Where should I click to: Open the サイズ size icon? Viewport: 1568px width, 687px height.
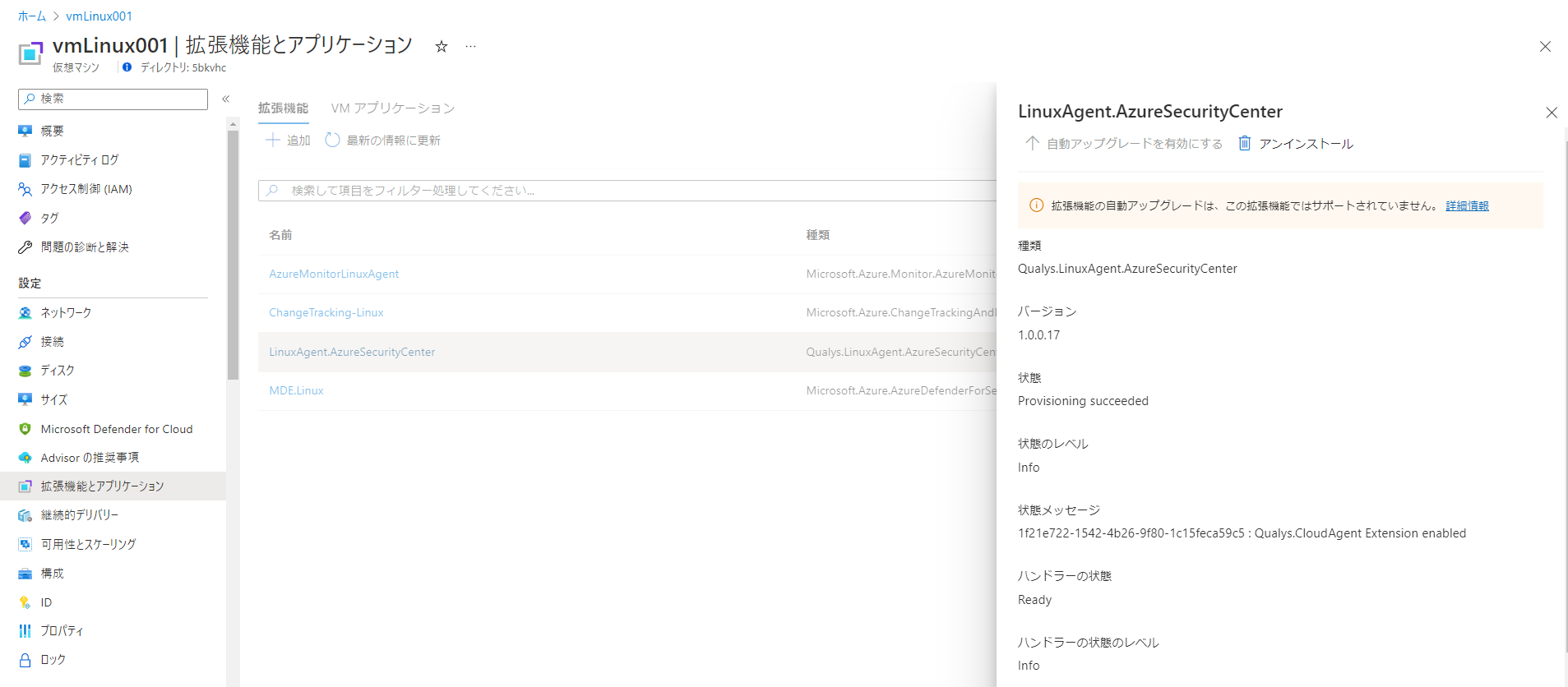(25, 399)
